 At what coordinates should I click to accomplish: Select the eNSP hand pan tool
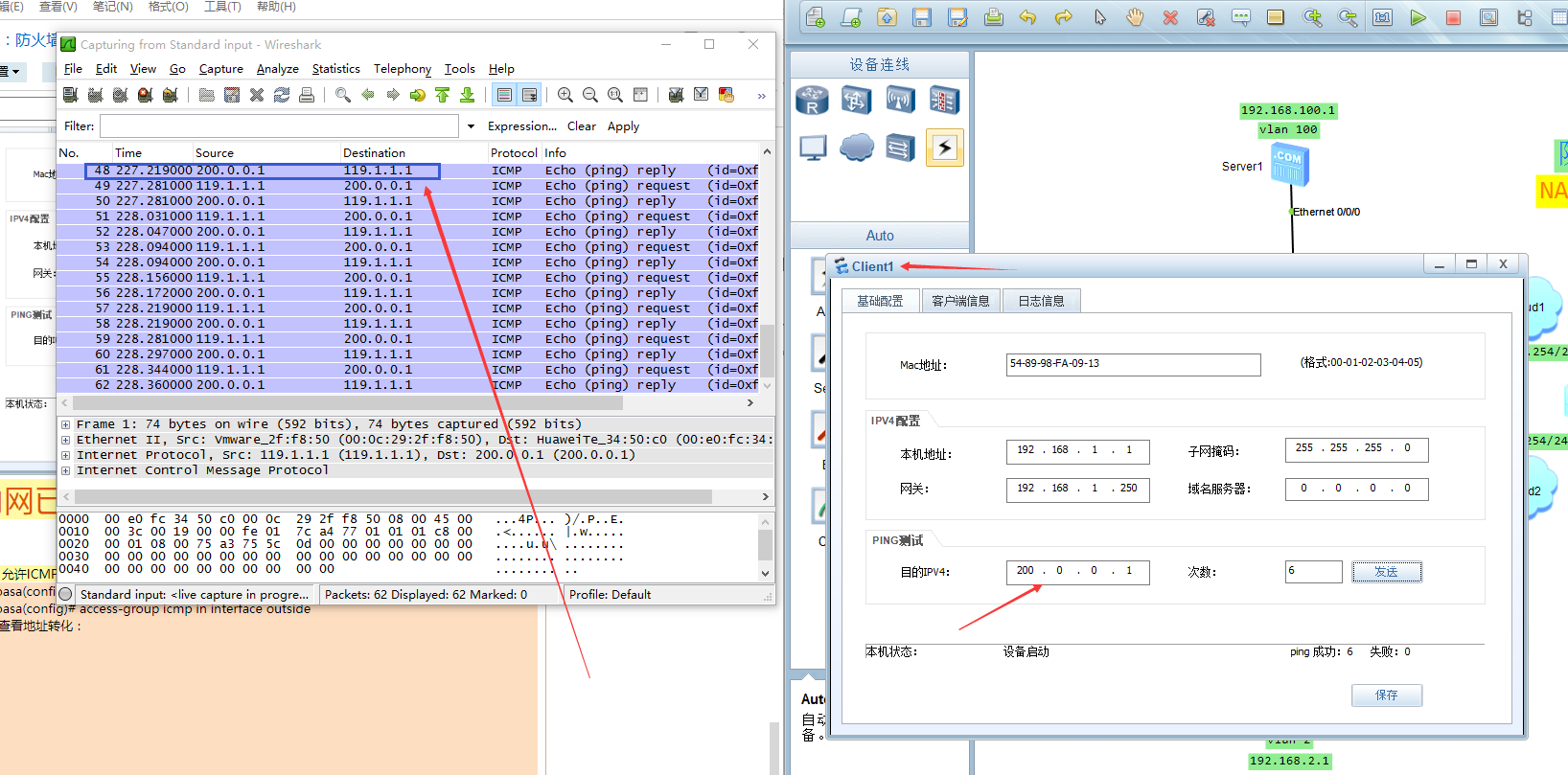[x=1135, y=17]
